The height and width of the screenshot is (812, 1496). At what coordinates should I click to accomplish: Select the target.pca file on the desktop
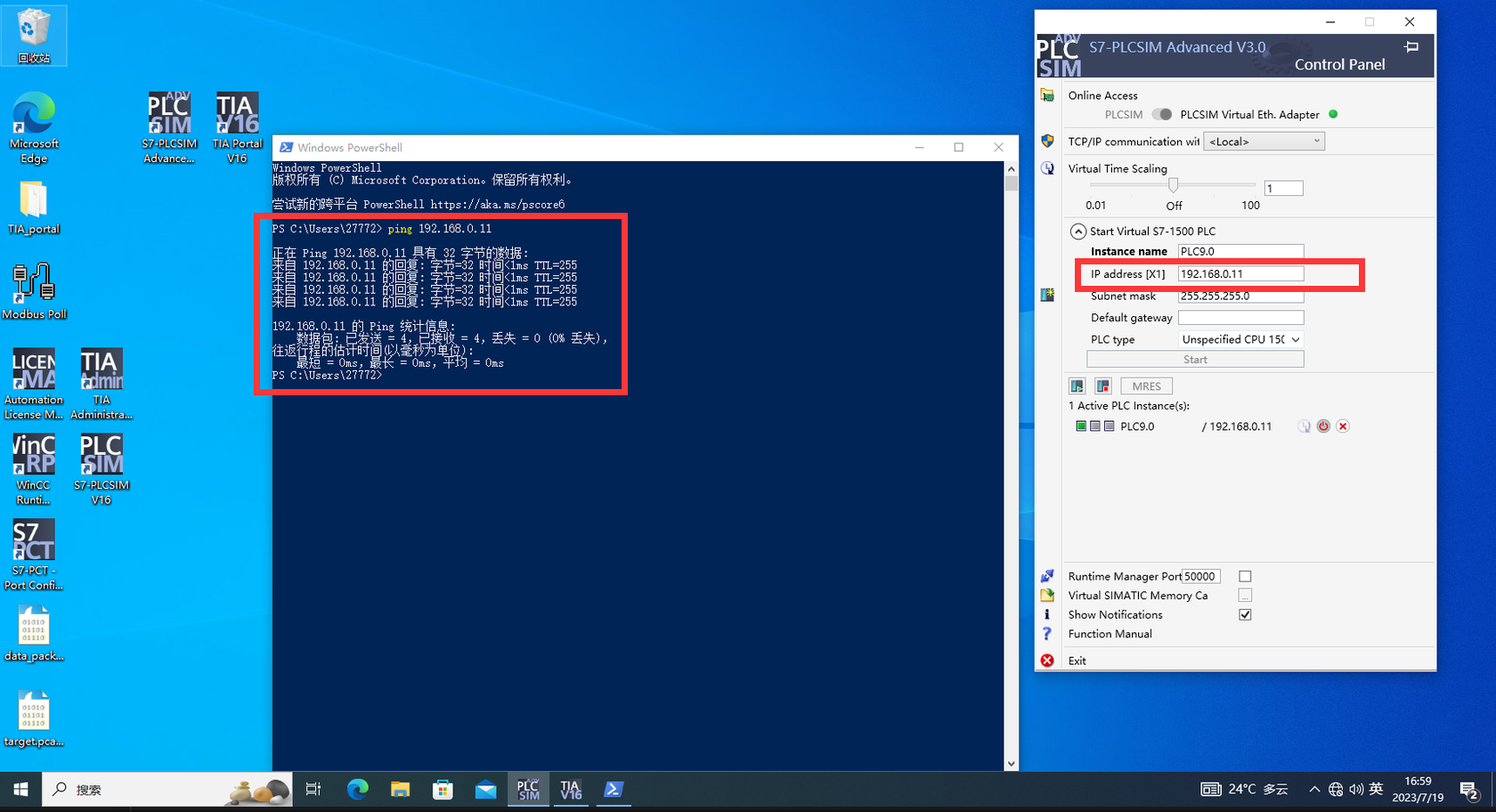click(34, 719)
